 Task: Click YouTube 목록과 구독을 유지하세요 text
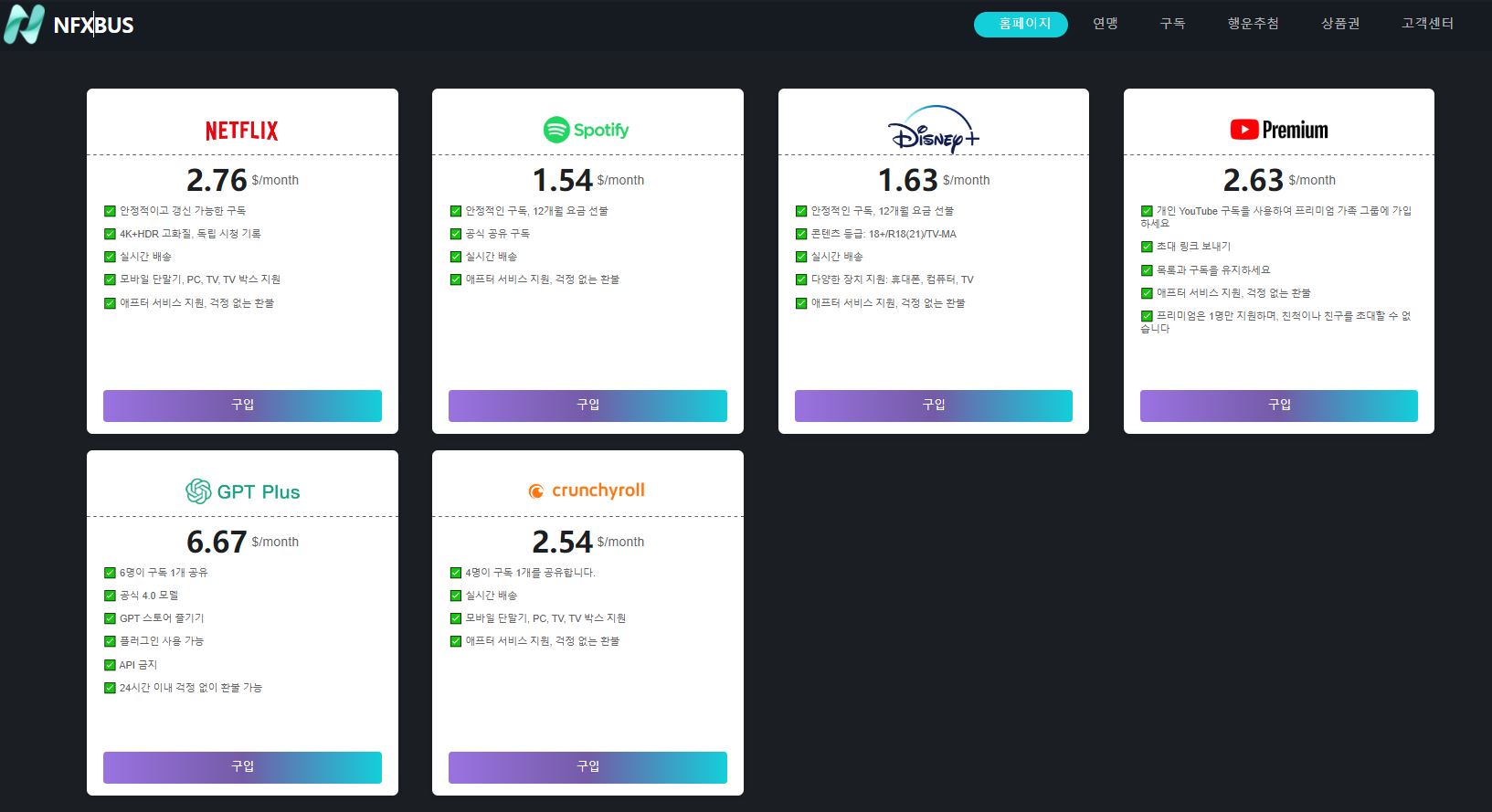(x=1213, y=270)
